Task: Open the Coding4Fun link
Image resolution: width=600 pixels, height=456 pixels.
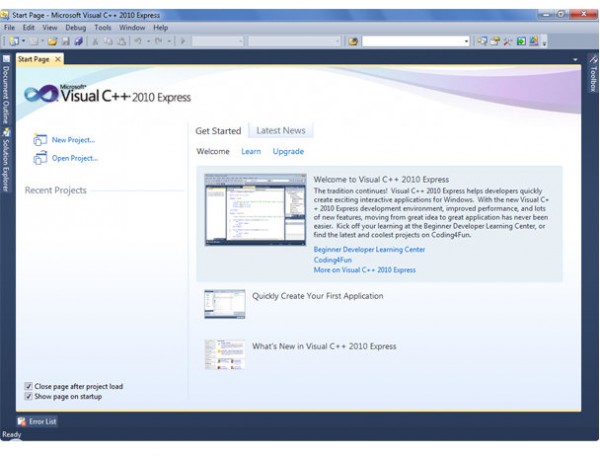Action: 333,260
